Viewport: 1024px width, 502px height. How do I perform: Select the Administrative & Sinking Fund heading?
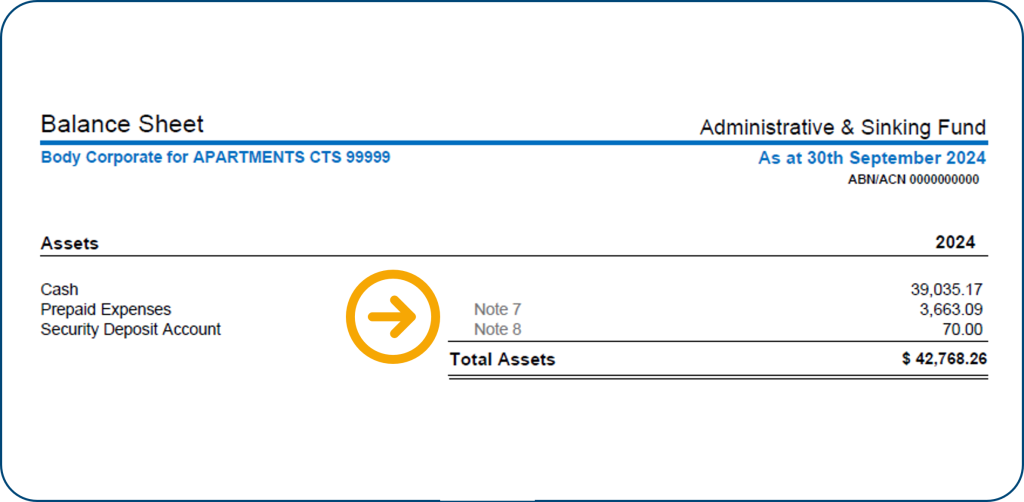tap(842, 128)
